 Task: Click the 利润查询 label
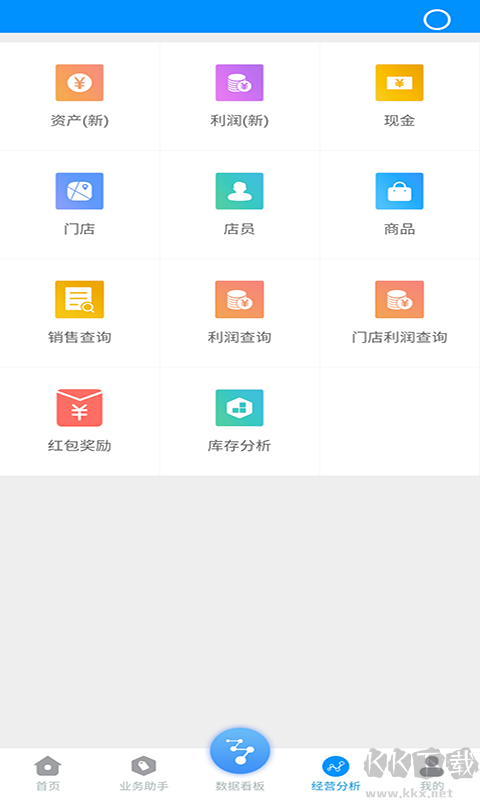pyautogui.click(x=239, y=337)
